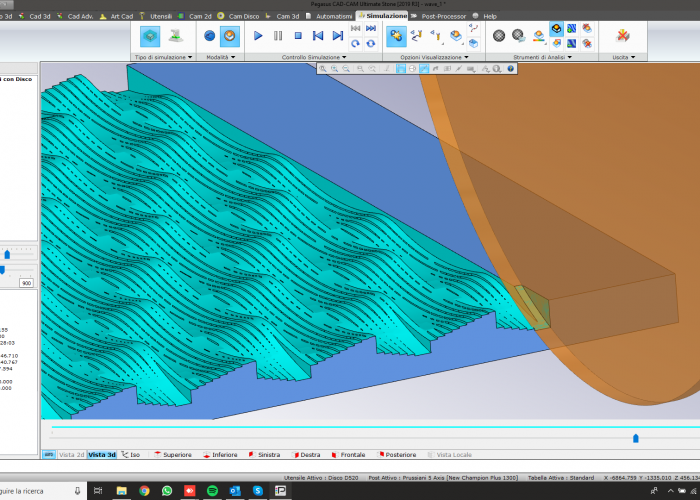This screenshot has width=700, height=500.
Task: Stop the simulation playback
Action: [x=298, y=36]
